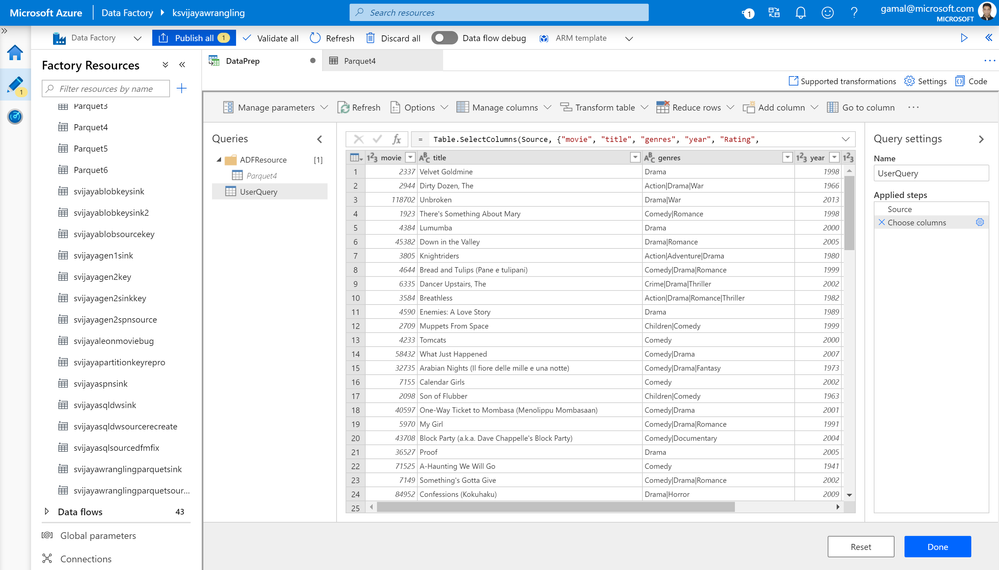Open title column filter dropdown
Image resolution: width=999 pixels, height=570 pixels.
point(635,157)
